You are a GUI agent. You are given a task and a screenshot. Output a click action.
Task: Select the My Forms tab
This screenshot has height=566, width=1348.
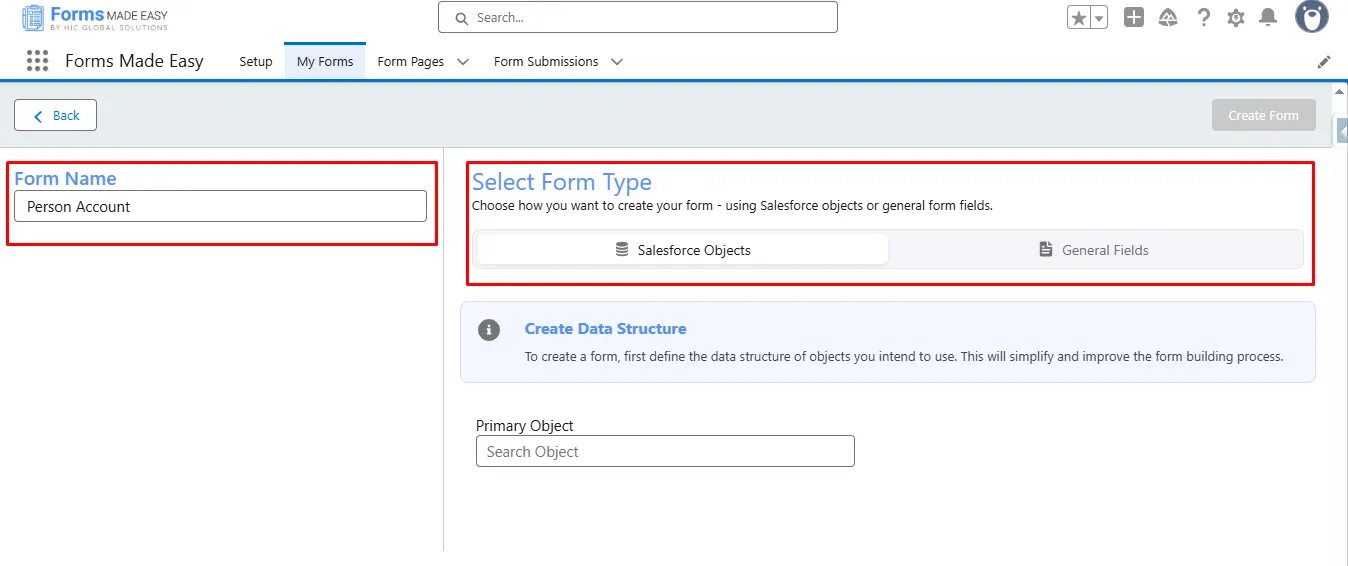point(325,62)
